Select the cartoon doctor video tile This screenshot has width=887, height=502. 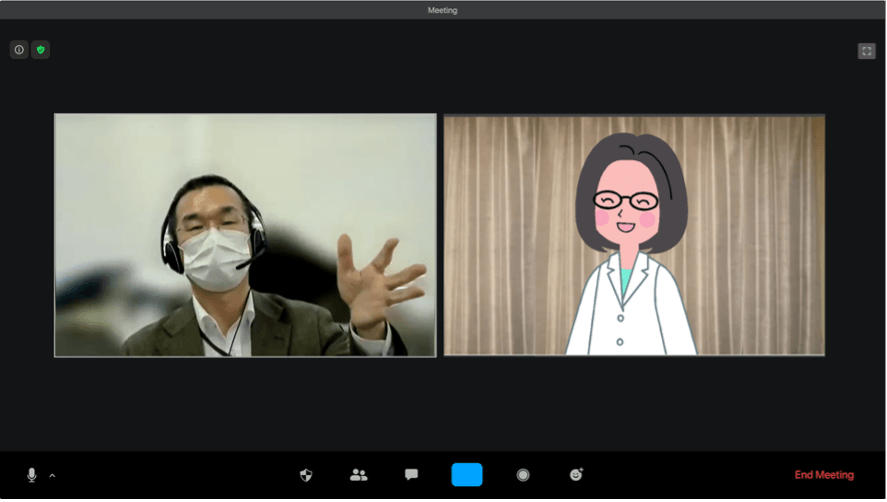coord(634,235)
